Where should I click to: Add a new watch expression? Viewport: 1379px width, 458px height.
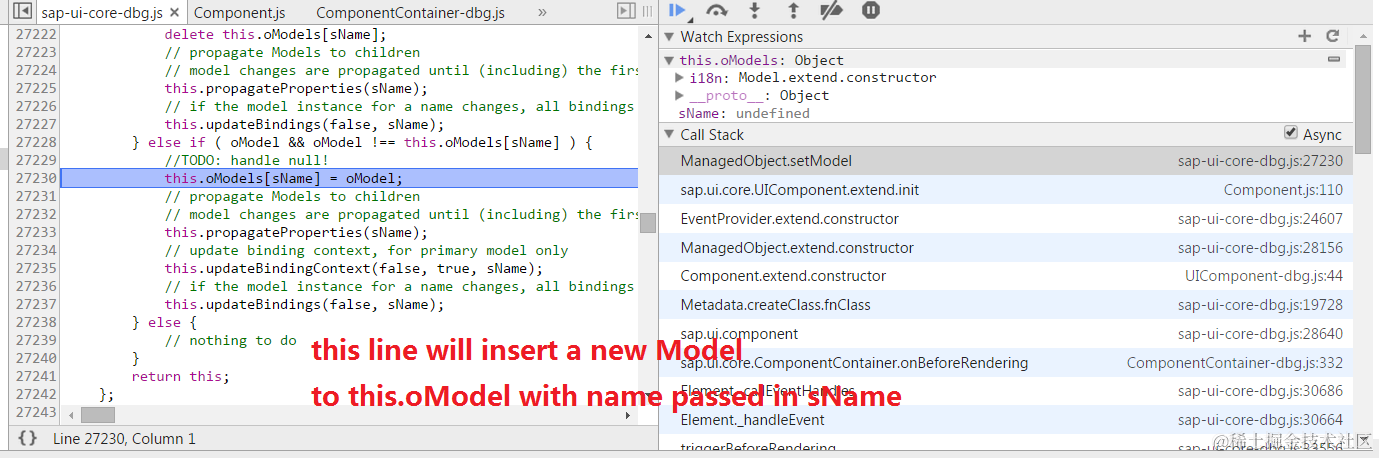1304,36
